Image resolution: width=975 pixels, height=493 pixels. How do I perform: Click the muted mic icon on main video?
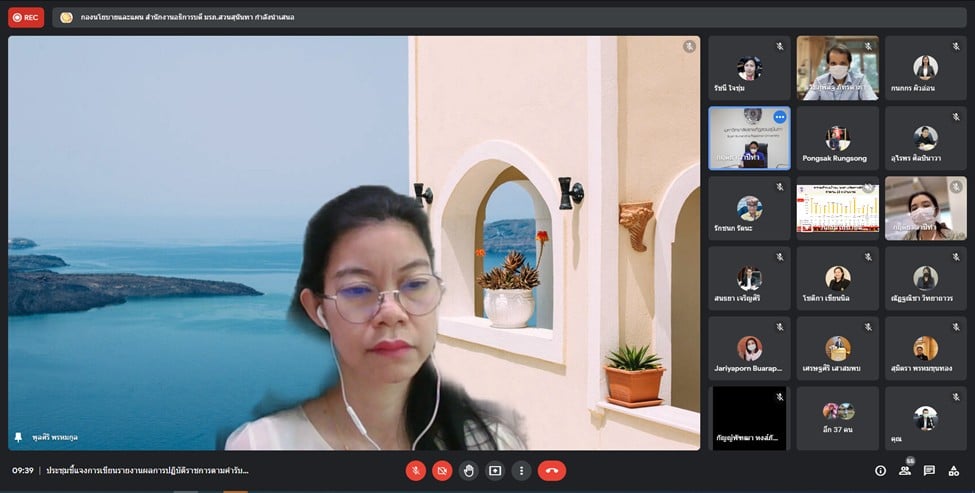coord(689,46)
